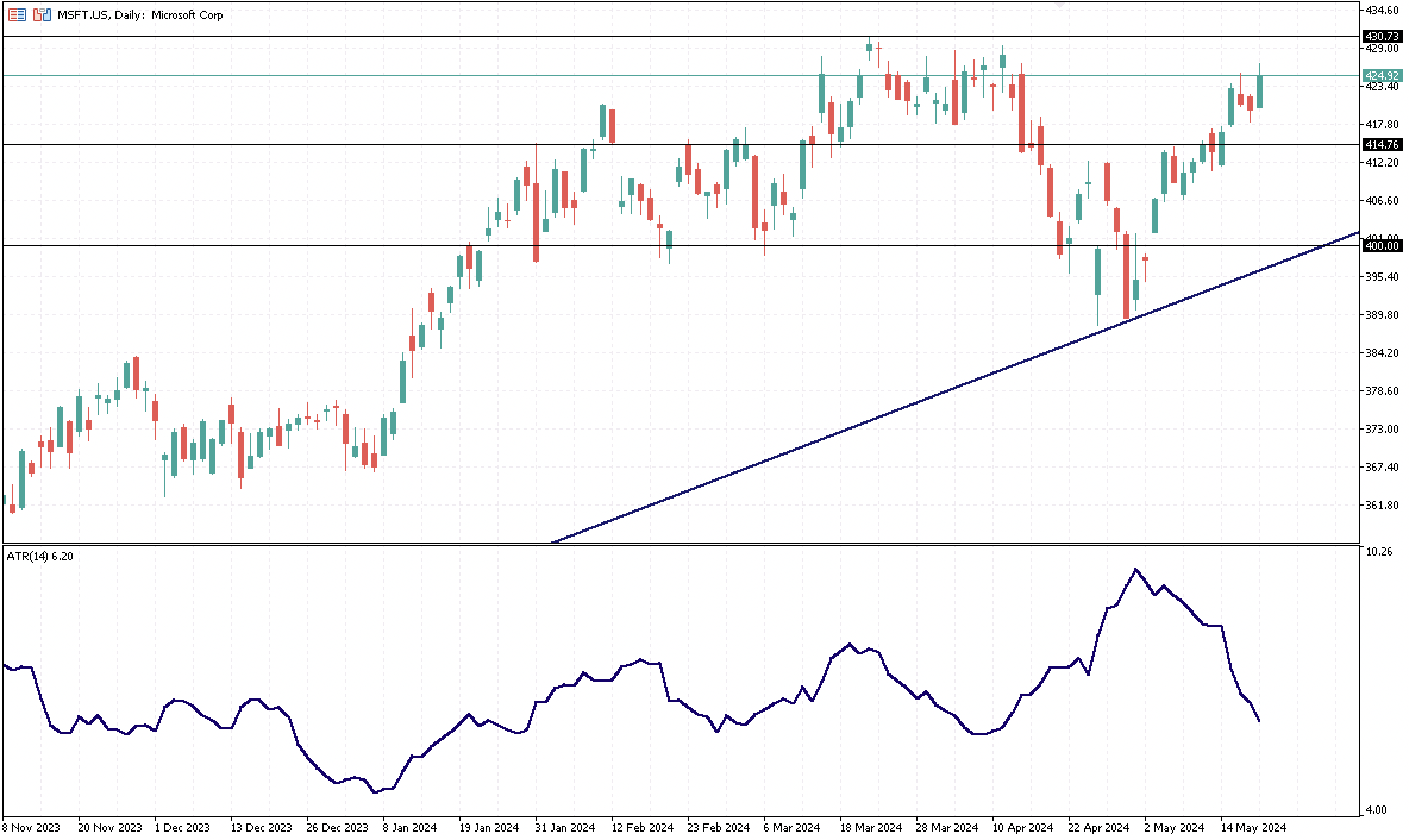Click the 400.00 horizontal level price tag
This screenshot has width=1409, height=840.
click(x=1382, y=246)
